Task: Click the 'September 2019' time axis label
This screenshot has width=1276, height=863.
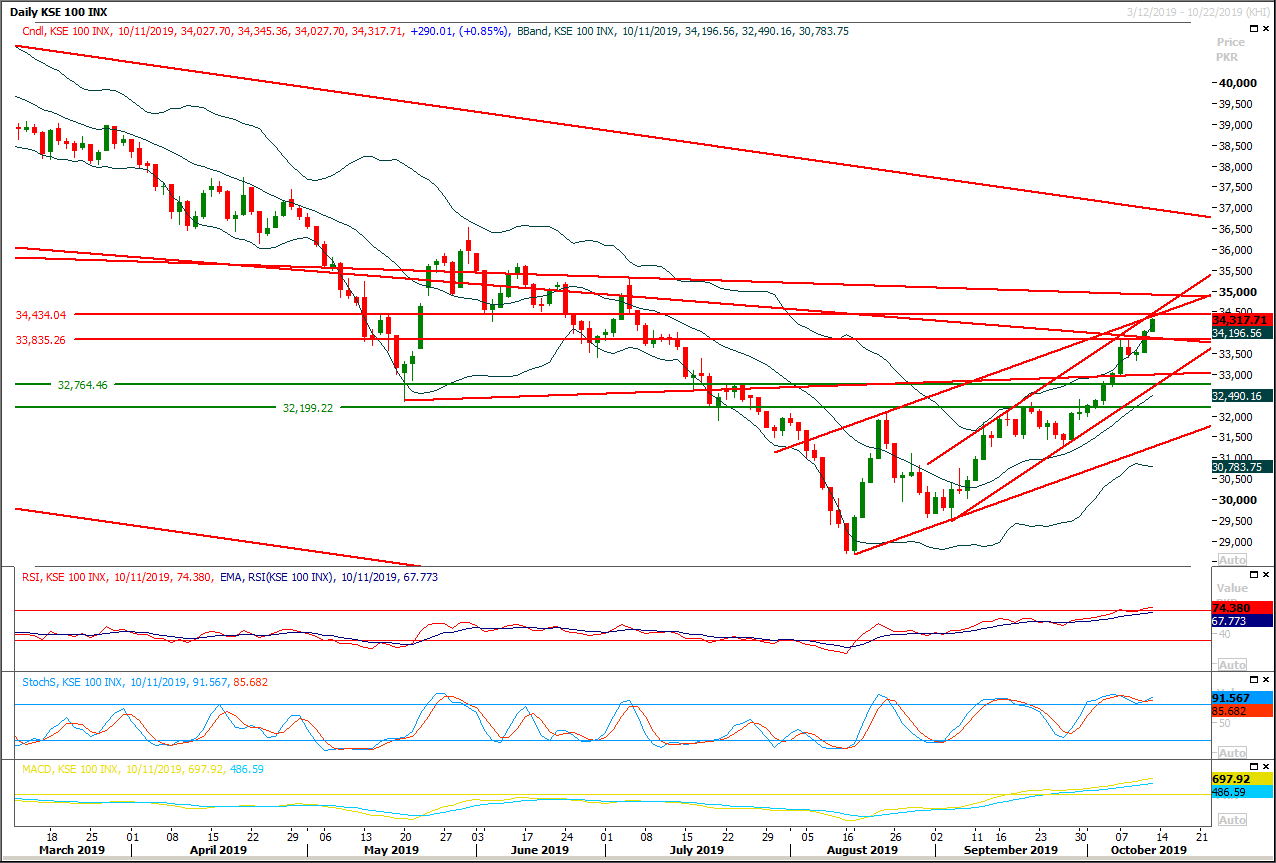Action: 1010,850
